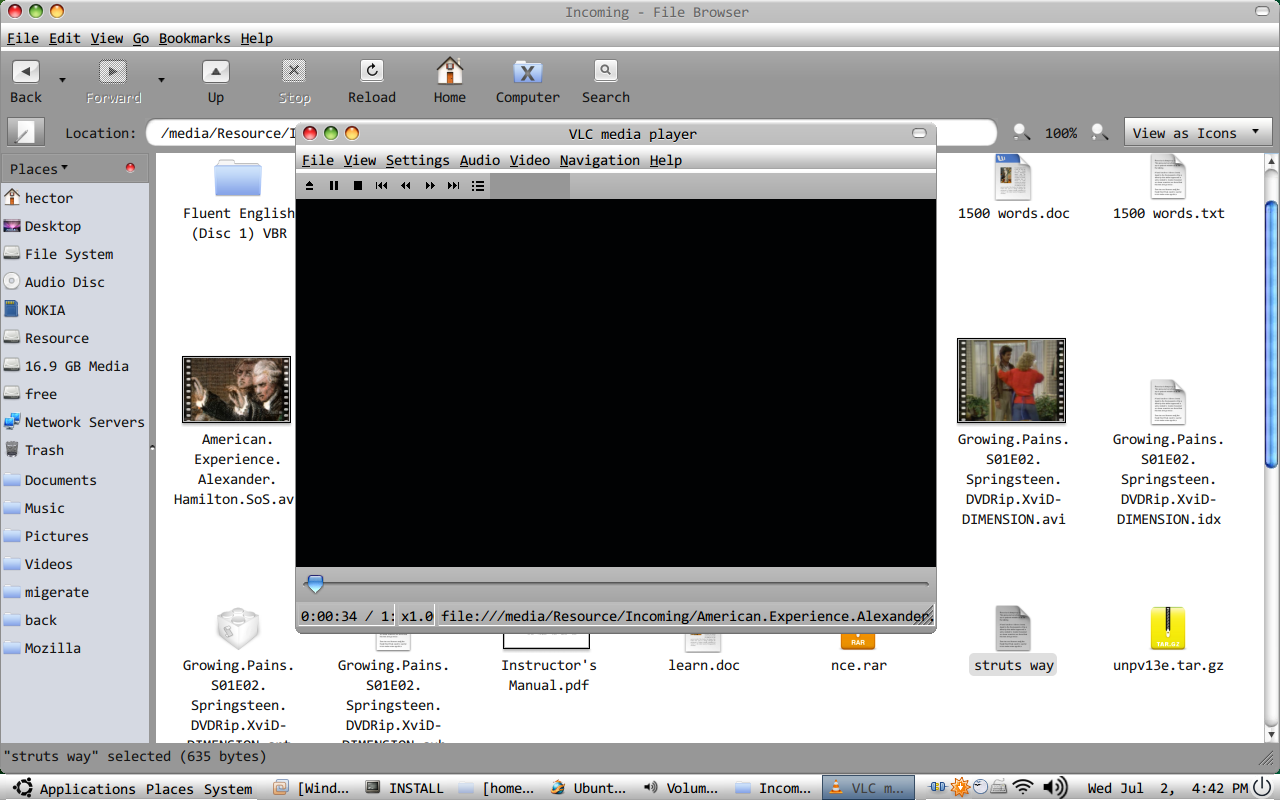Click the VLC seek slider handle

315,583
